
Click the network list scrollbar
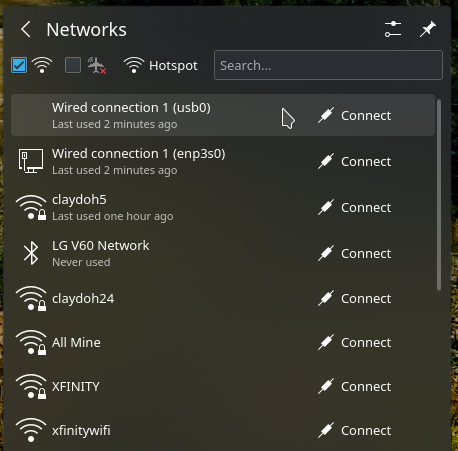pos(439,195)
